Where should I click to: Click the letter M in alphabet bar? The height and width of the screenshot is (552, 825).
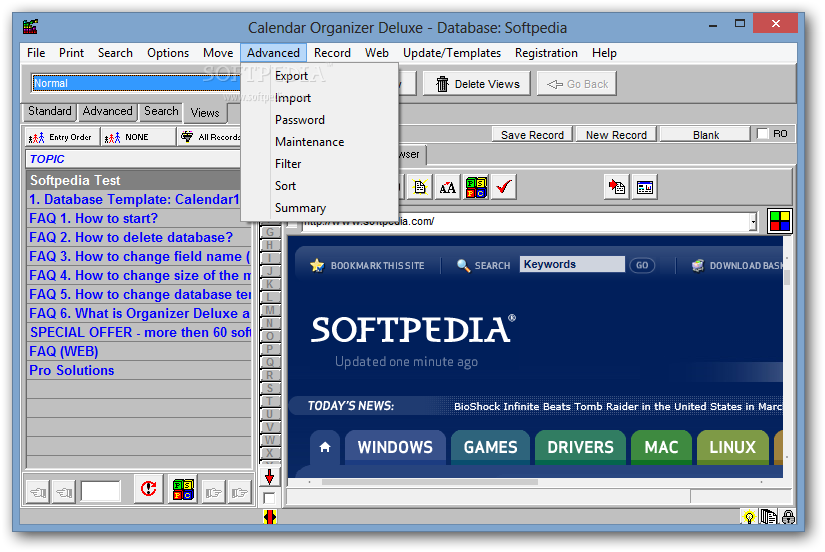point(270,310)
